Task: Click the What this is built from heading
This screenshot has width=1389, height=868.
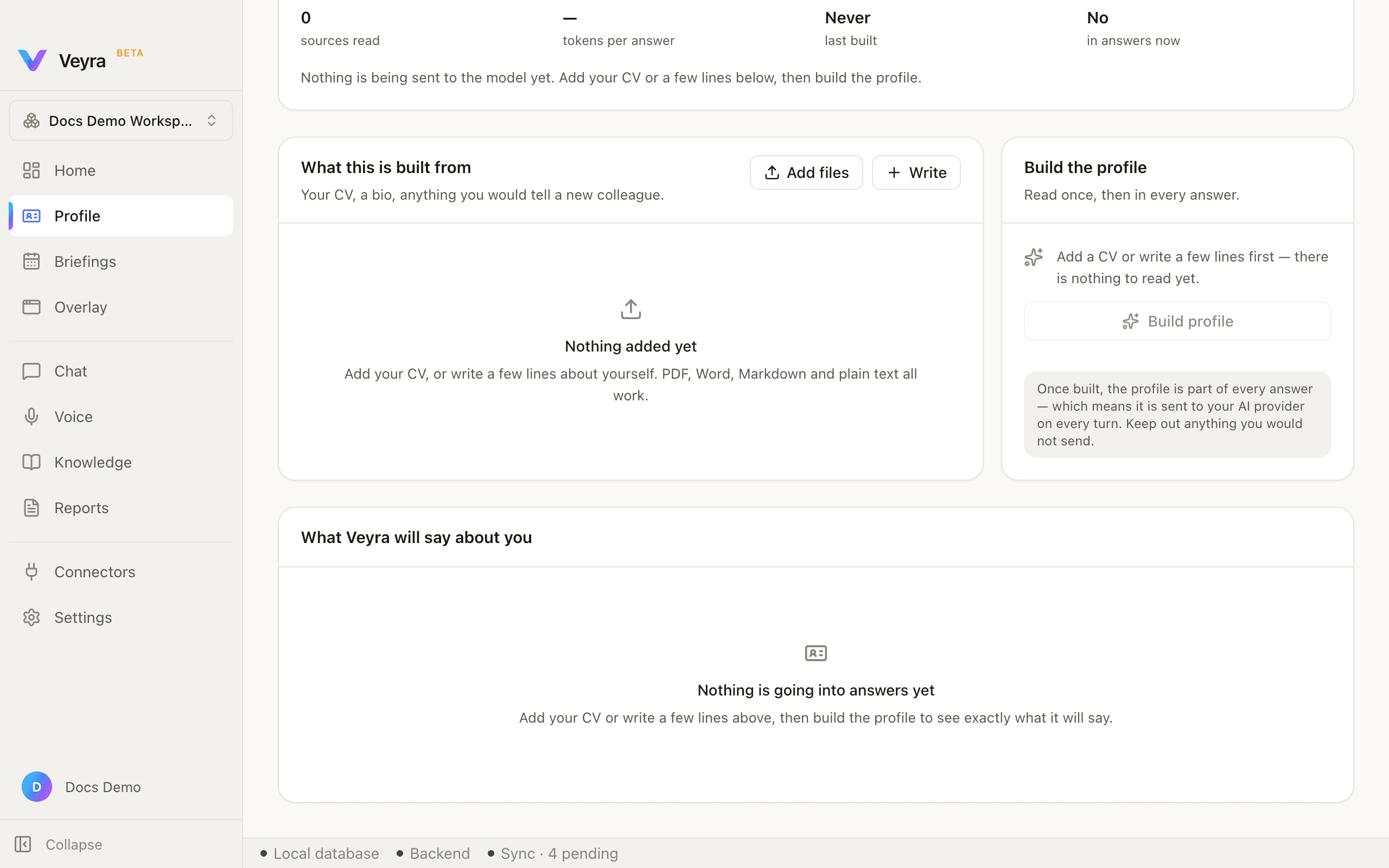Action: (x=386, y=168)
